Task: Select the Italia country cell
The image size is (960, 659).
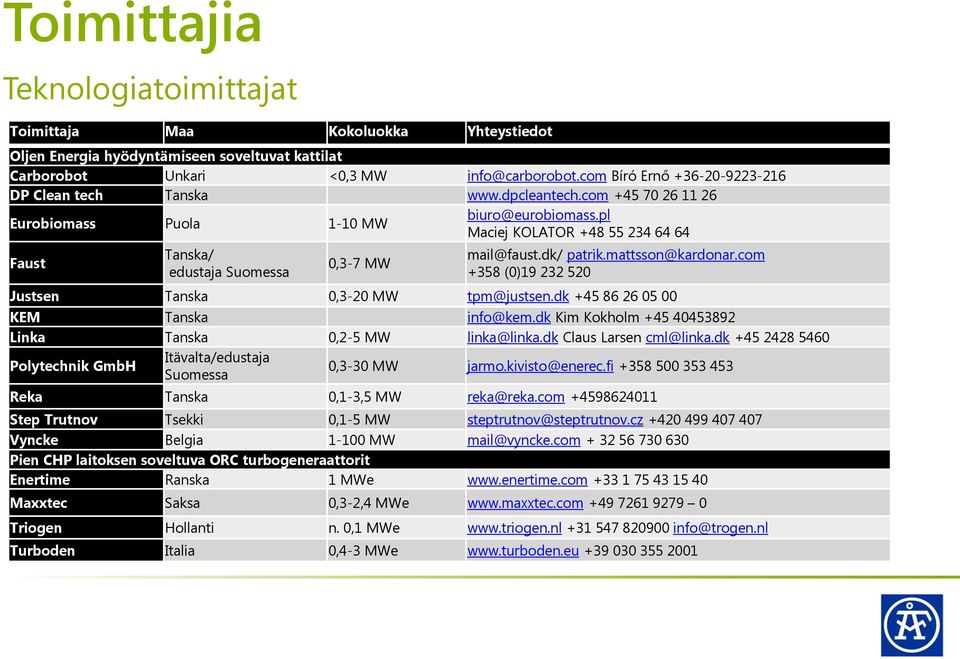Action: click(x=245, y=551)
